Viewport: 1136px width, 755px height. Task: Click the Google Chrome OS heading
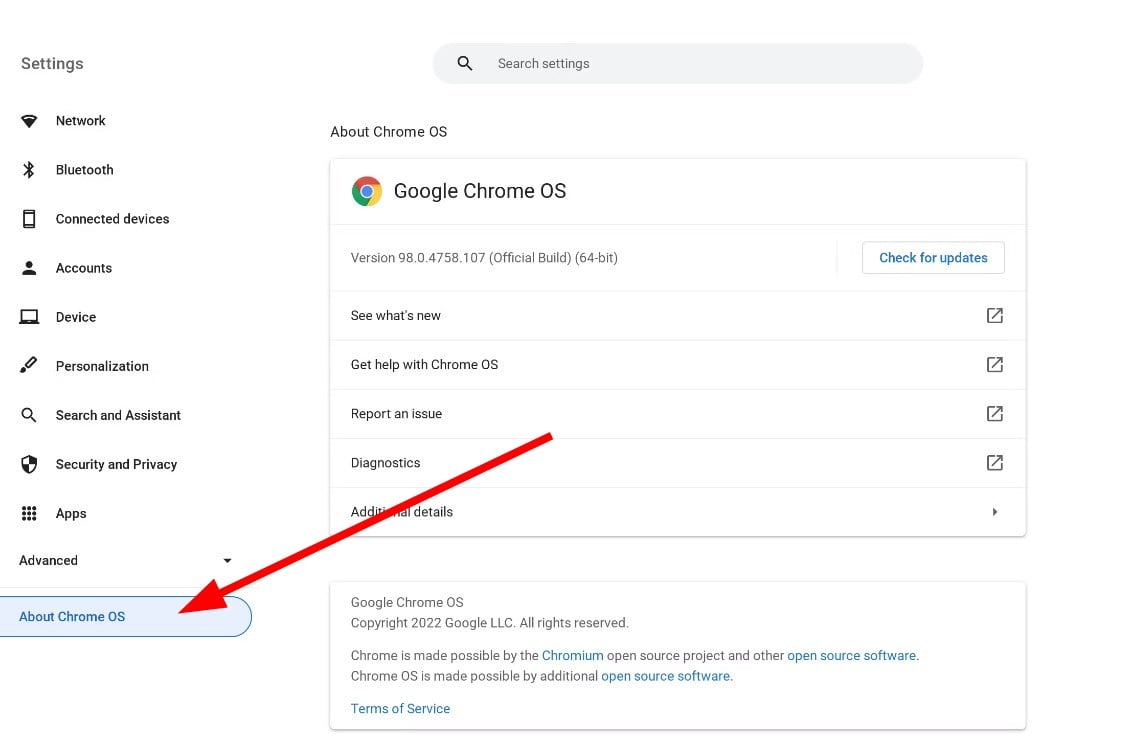(480, 191)
